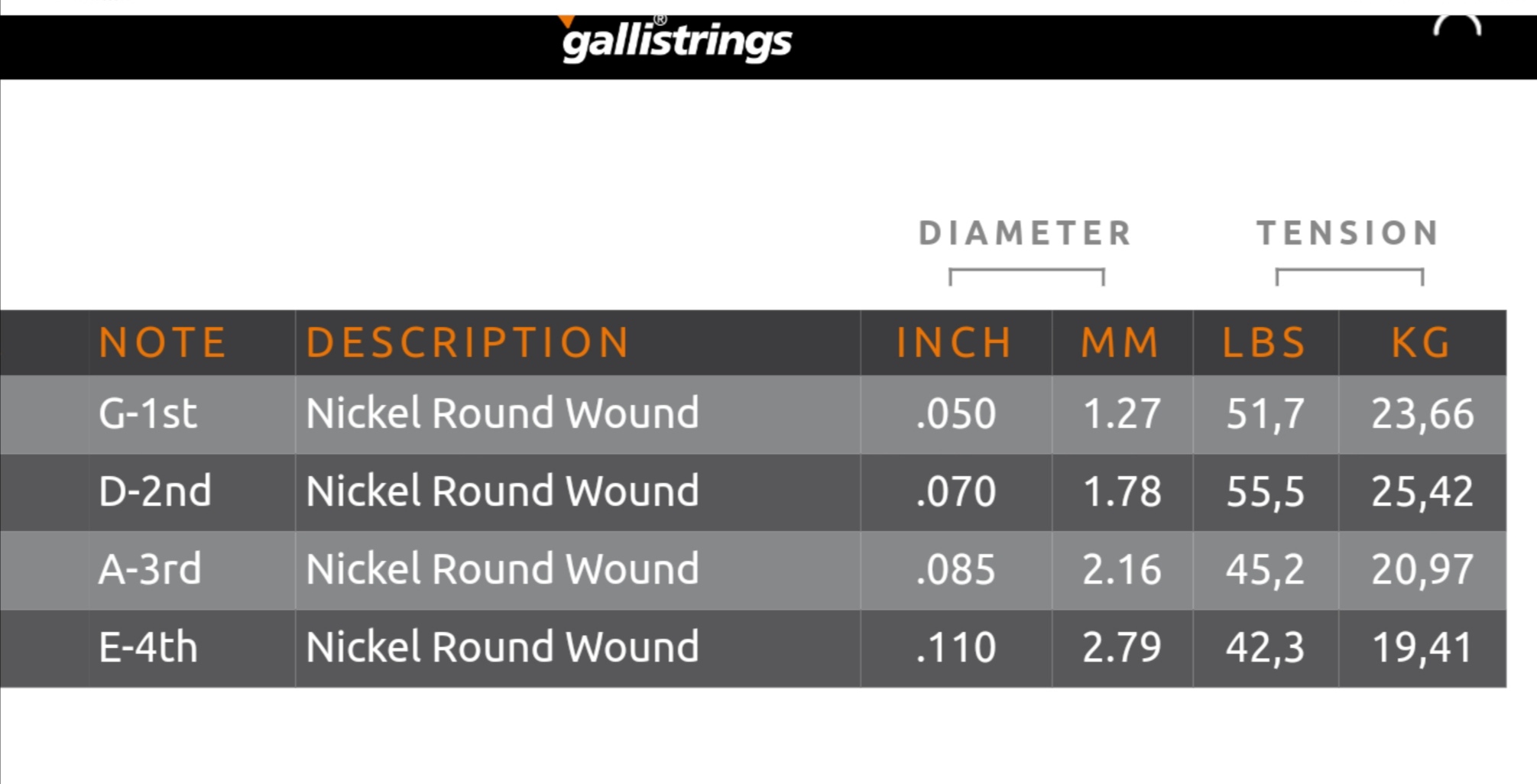1537x784 pixels.
Task: Select the E-4th note cell
Action: pyautogui.click(x=148, y=647)
